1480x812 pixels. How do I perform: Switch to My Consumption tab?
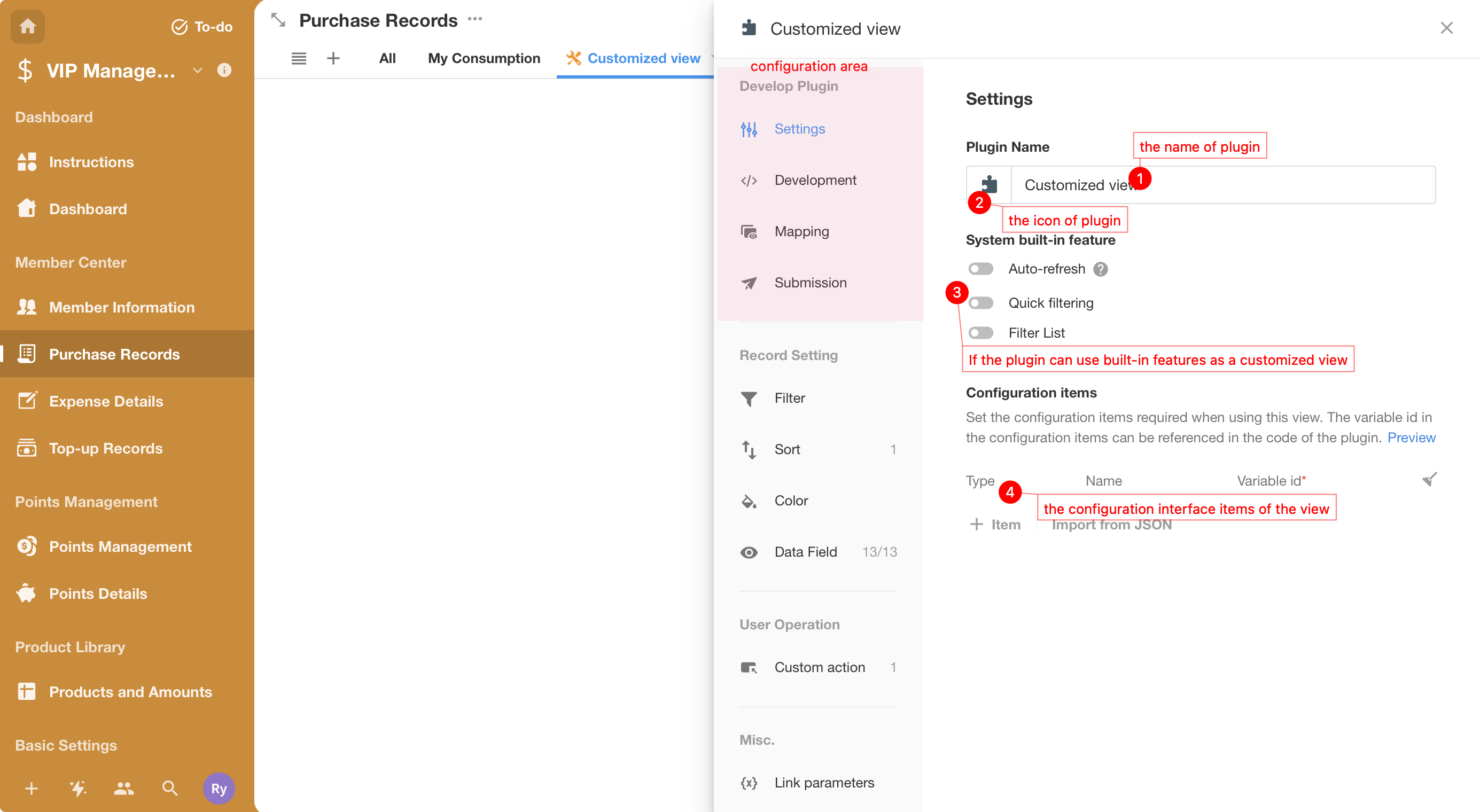(484, 58)
